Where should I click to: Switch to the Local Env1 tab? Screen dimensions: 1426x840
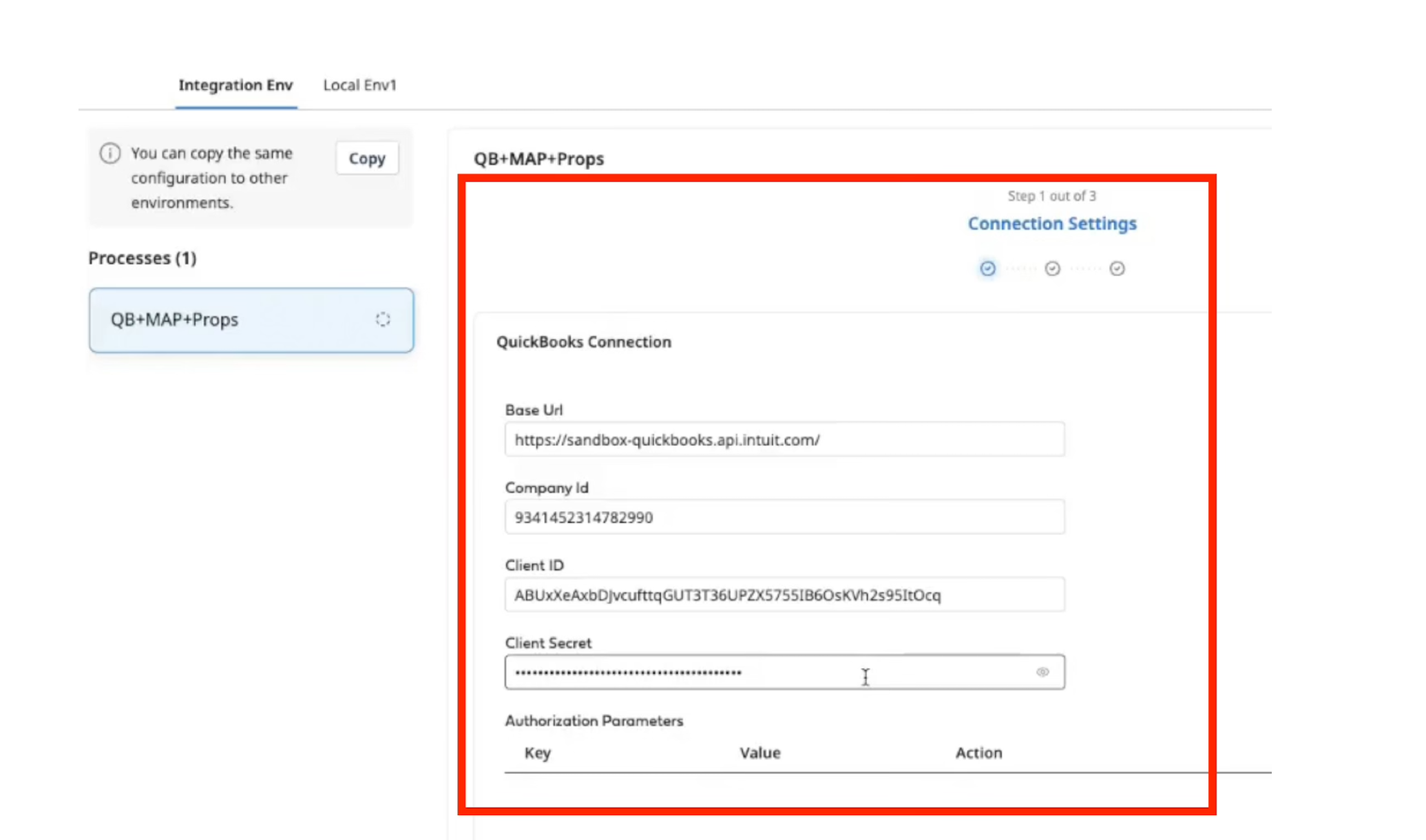click(359, 85)
